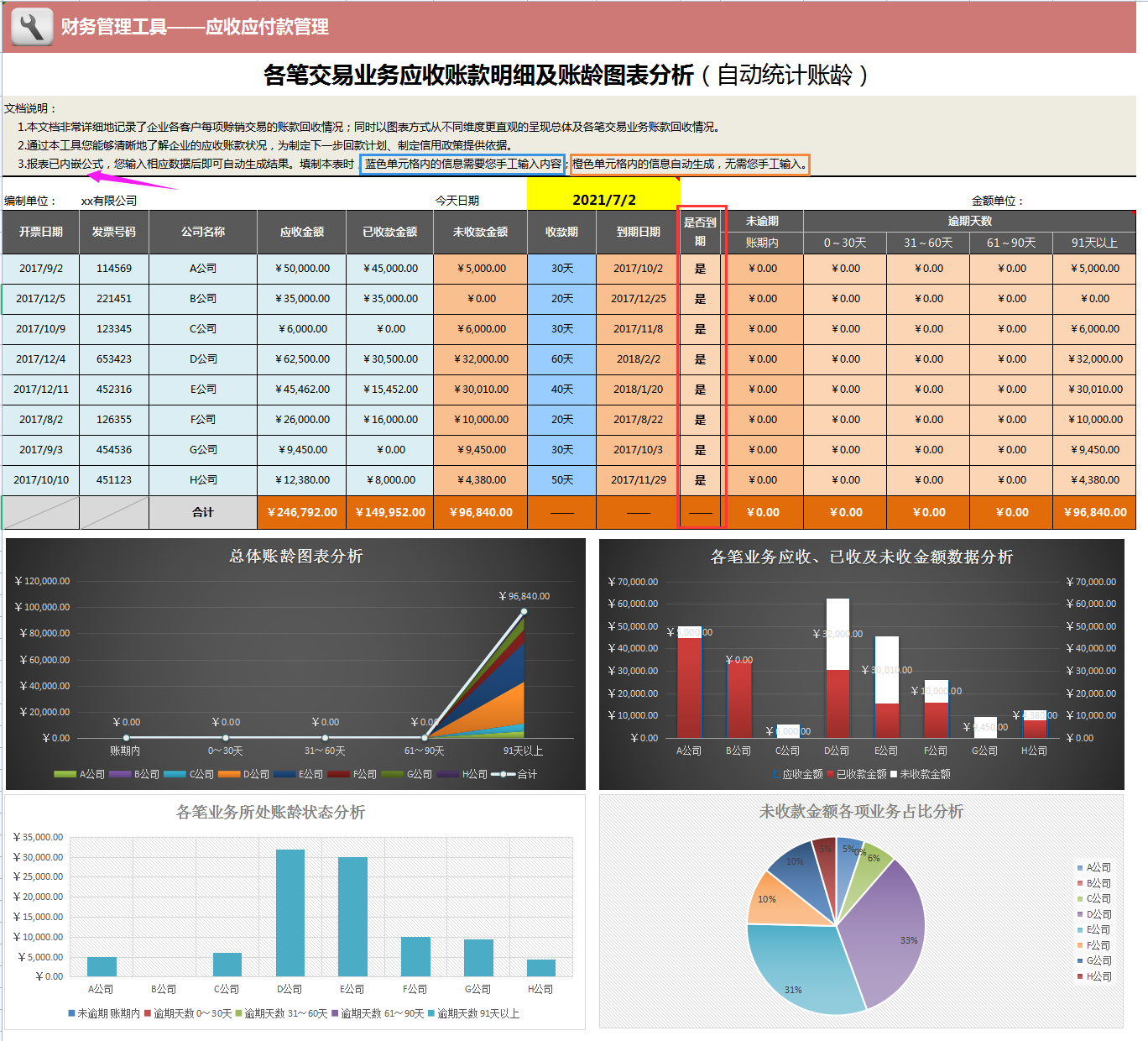This screenshot has height=1041, width=1148.
Task: Click the wrench tool icon in header
Action: pos(32,27)
